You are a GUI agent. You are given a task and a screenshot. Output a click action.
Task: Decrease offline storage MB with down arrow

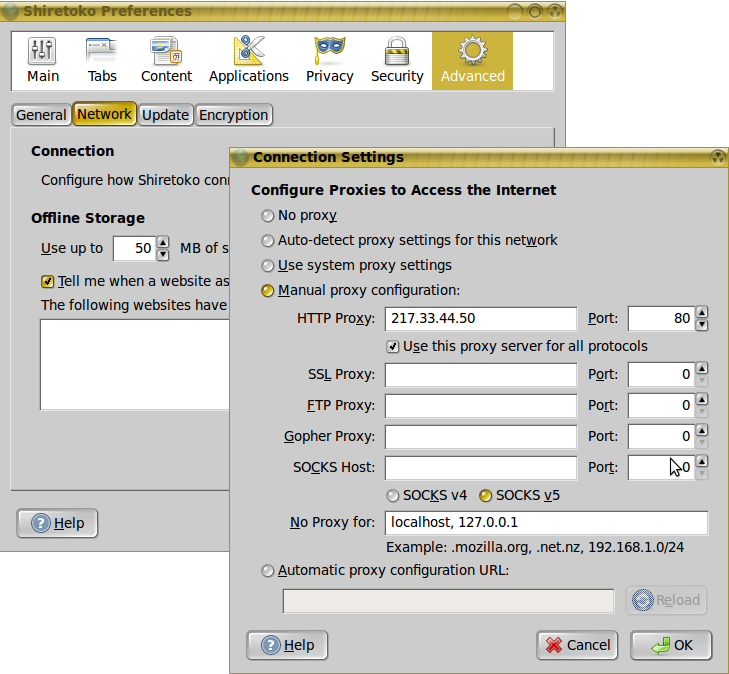click(x=163, y=255)
